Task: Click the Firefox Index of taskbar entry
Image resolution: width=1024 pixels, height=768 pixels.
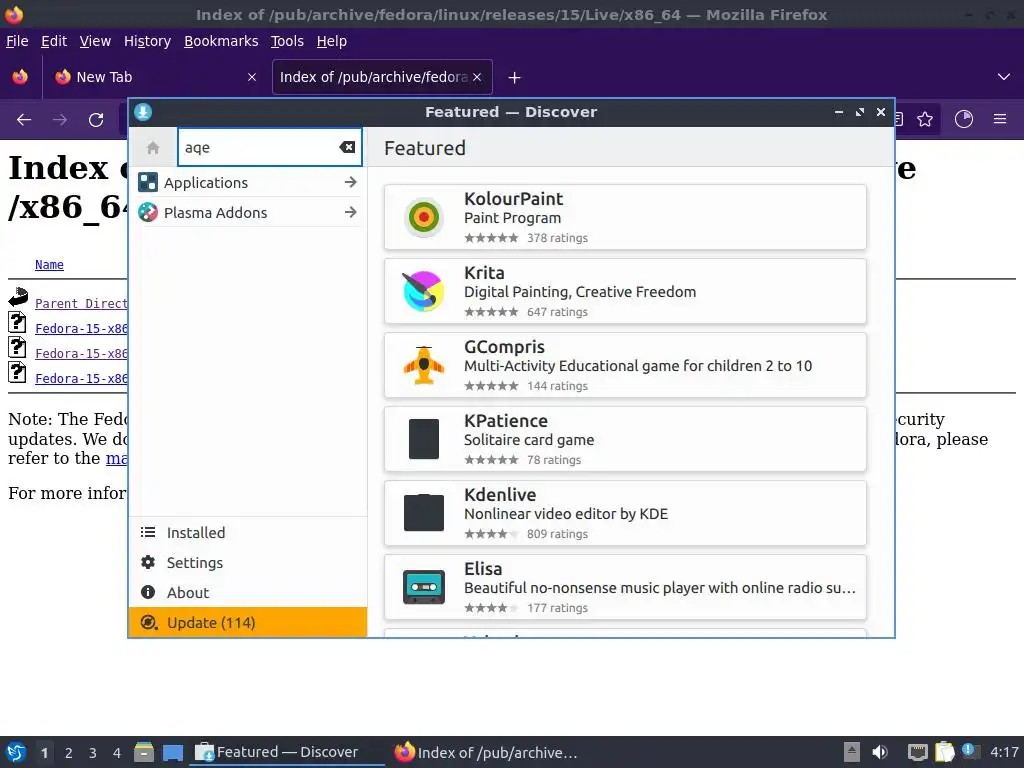Action: [x=487, y=752]
